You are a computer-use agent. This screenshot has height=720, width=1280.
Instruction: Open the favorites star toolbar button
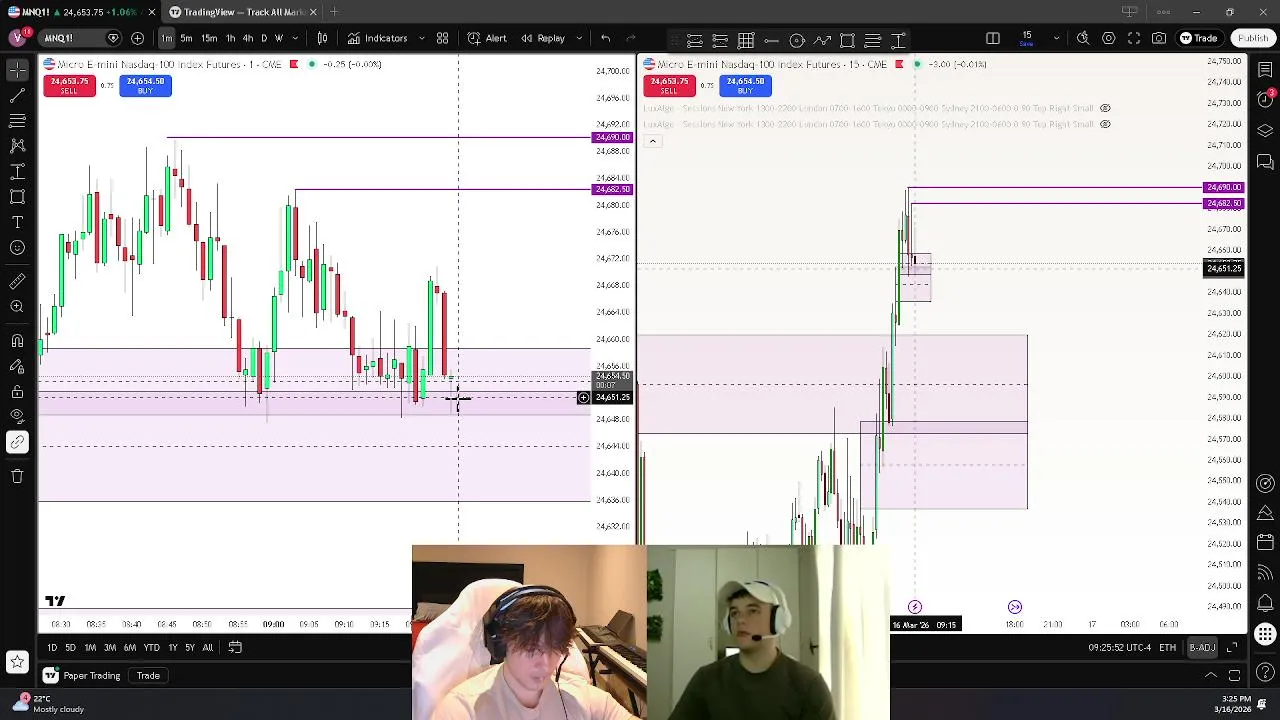17,661
